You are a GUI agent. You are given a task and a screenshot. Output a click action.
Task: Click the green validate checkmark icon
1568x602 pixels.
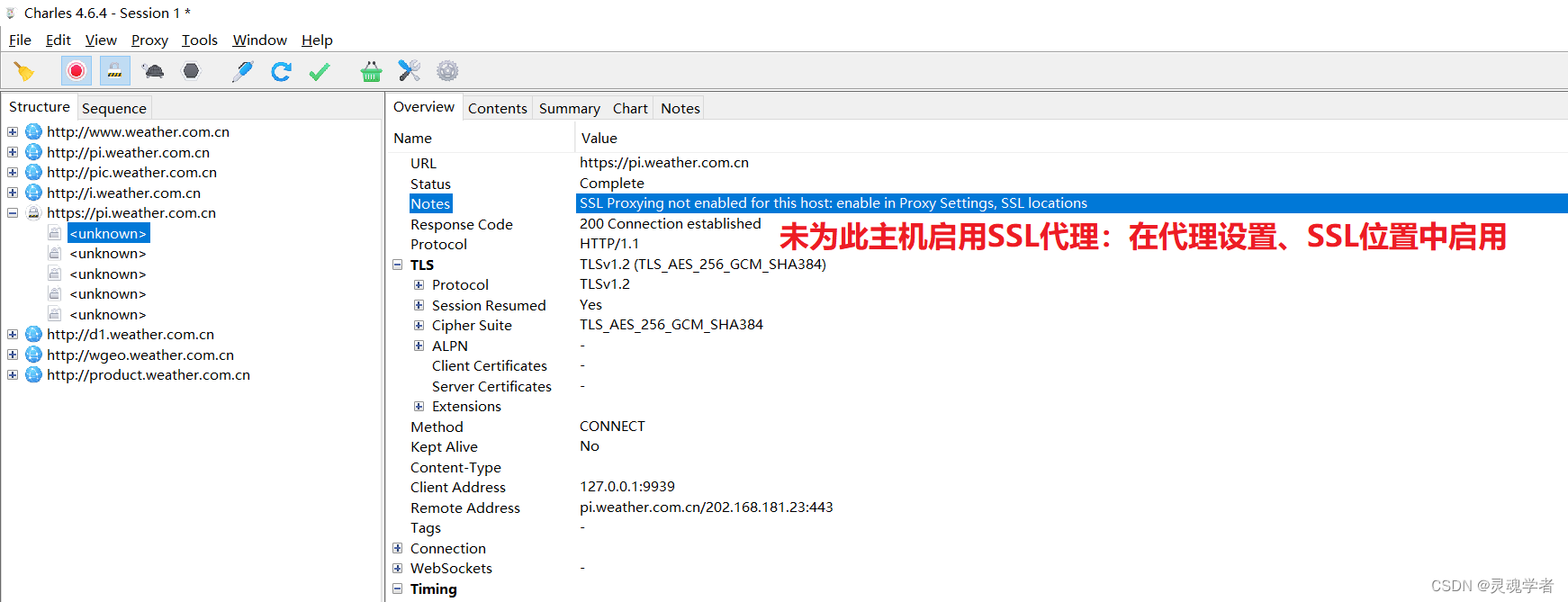320,71
